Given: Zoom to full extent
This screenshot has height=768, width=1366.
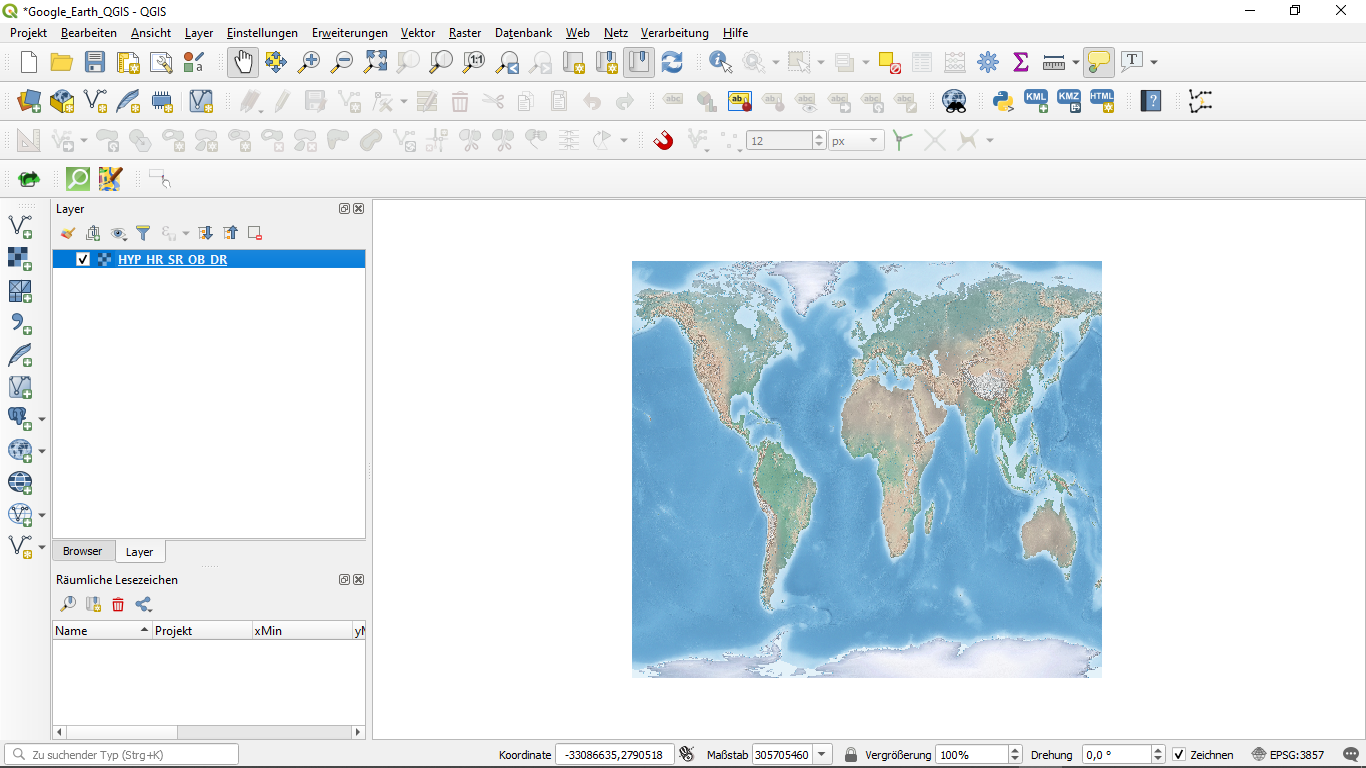Looking at the screenshot, I should click(x=375, y=62).
